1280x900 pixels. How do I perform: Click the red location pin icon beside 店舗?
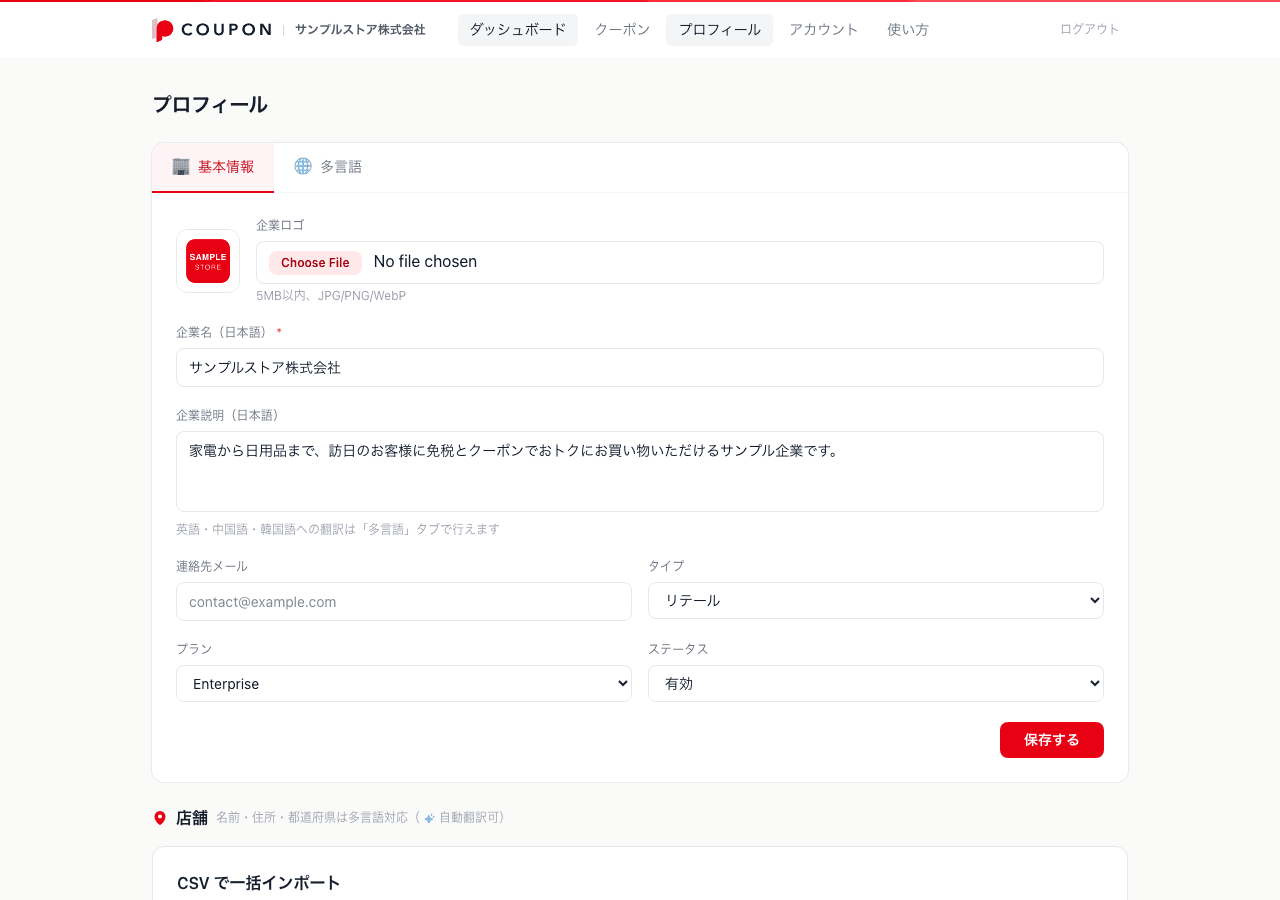click(160, 818)
